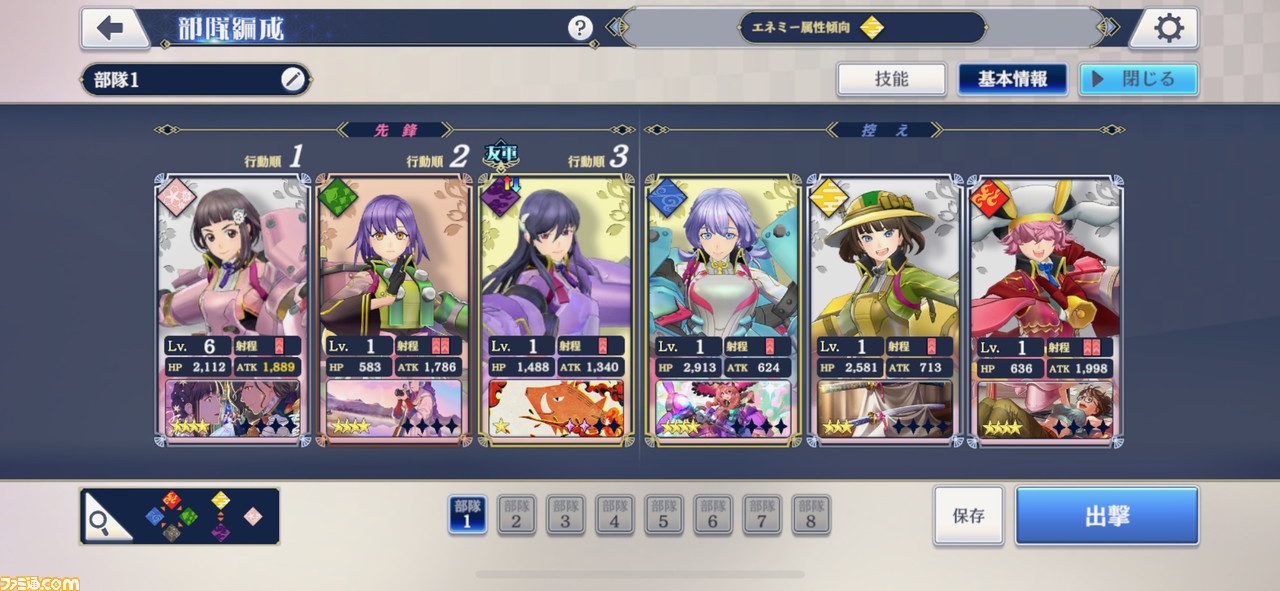Select reserve character card with ATK 1,998

click(x=1045, y=309)
